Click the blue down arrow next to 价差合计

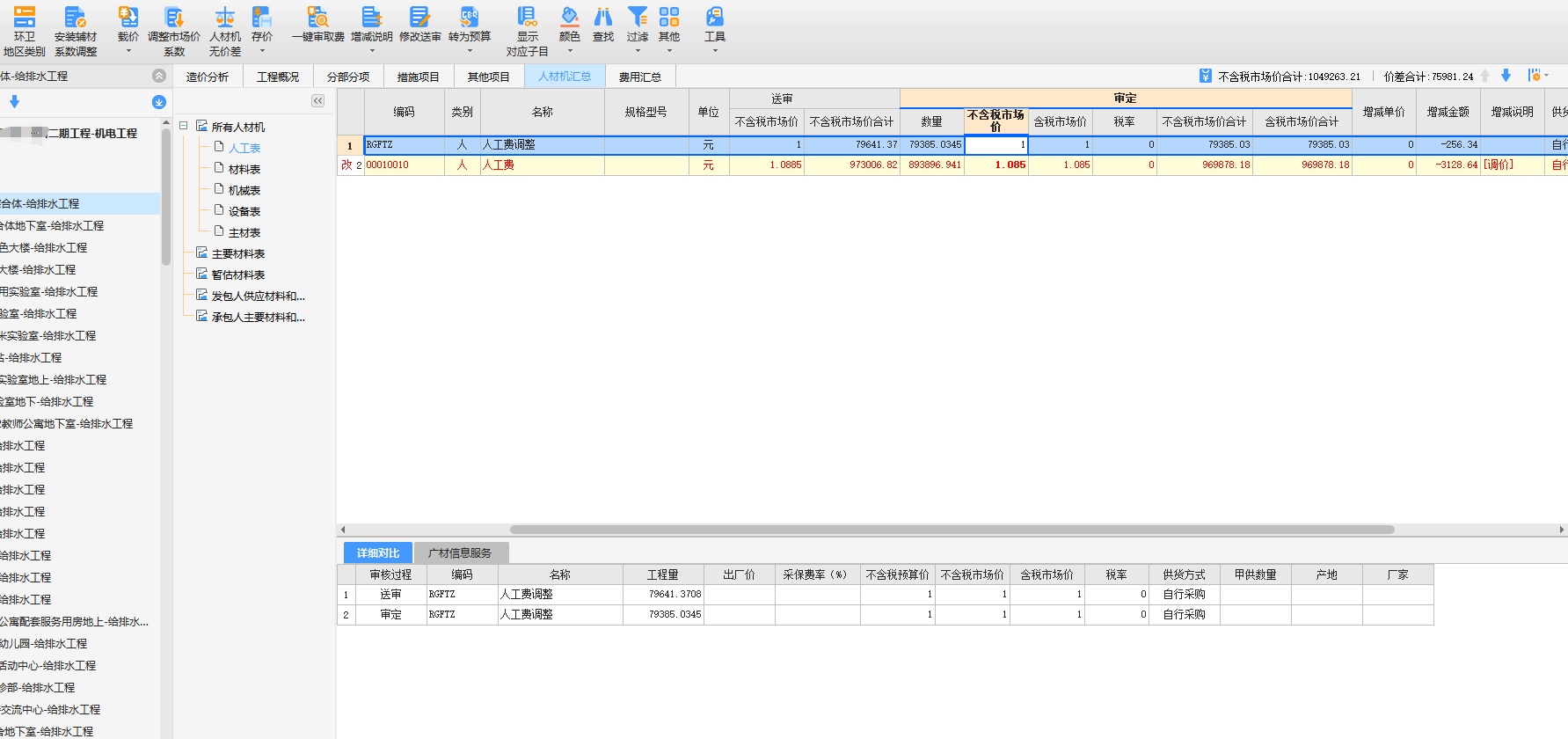pyautogui.click(x=1506, y=76)
